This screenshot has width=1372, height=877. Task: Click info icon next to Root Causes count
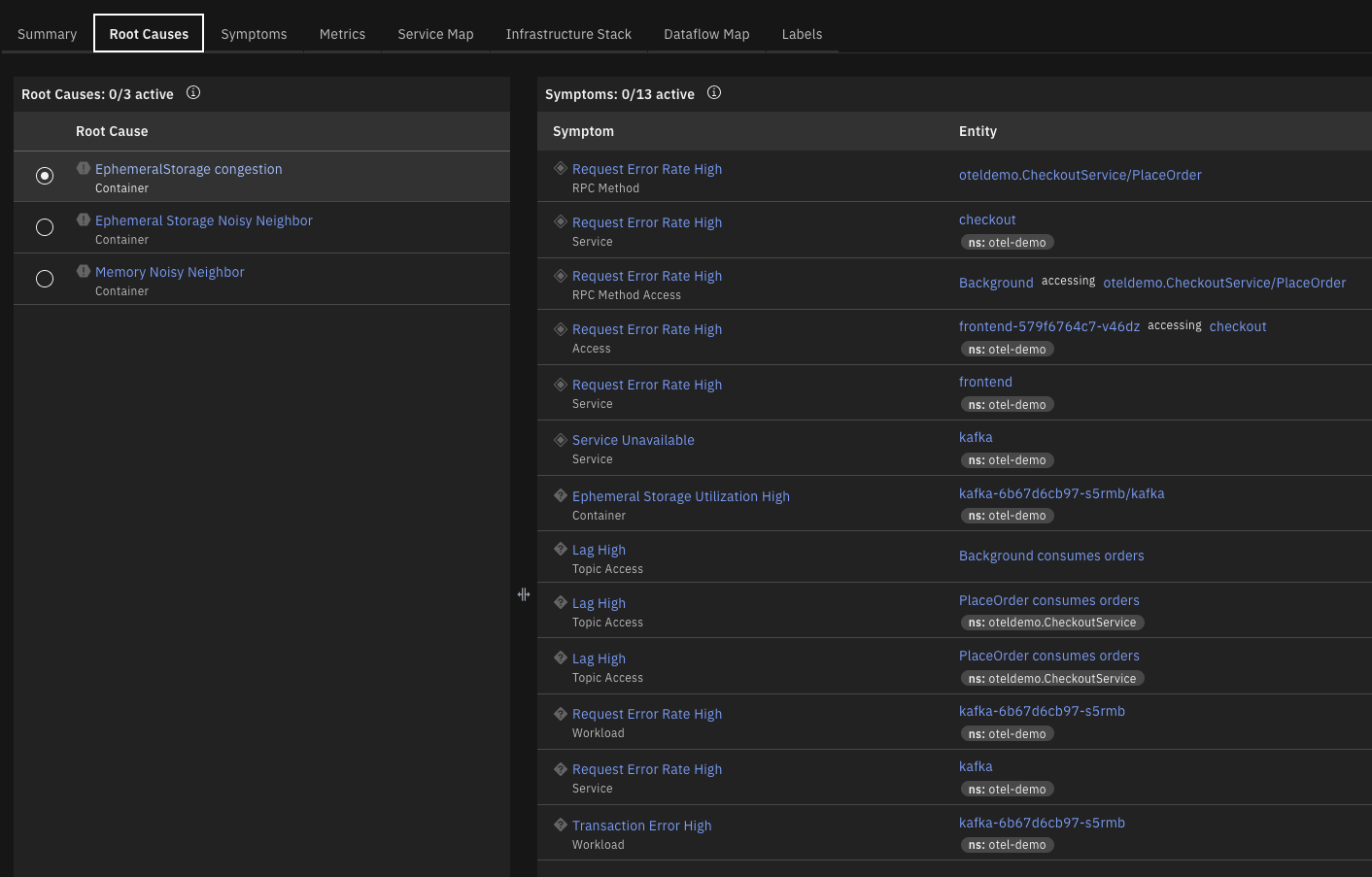point(193,93)
